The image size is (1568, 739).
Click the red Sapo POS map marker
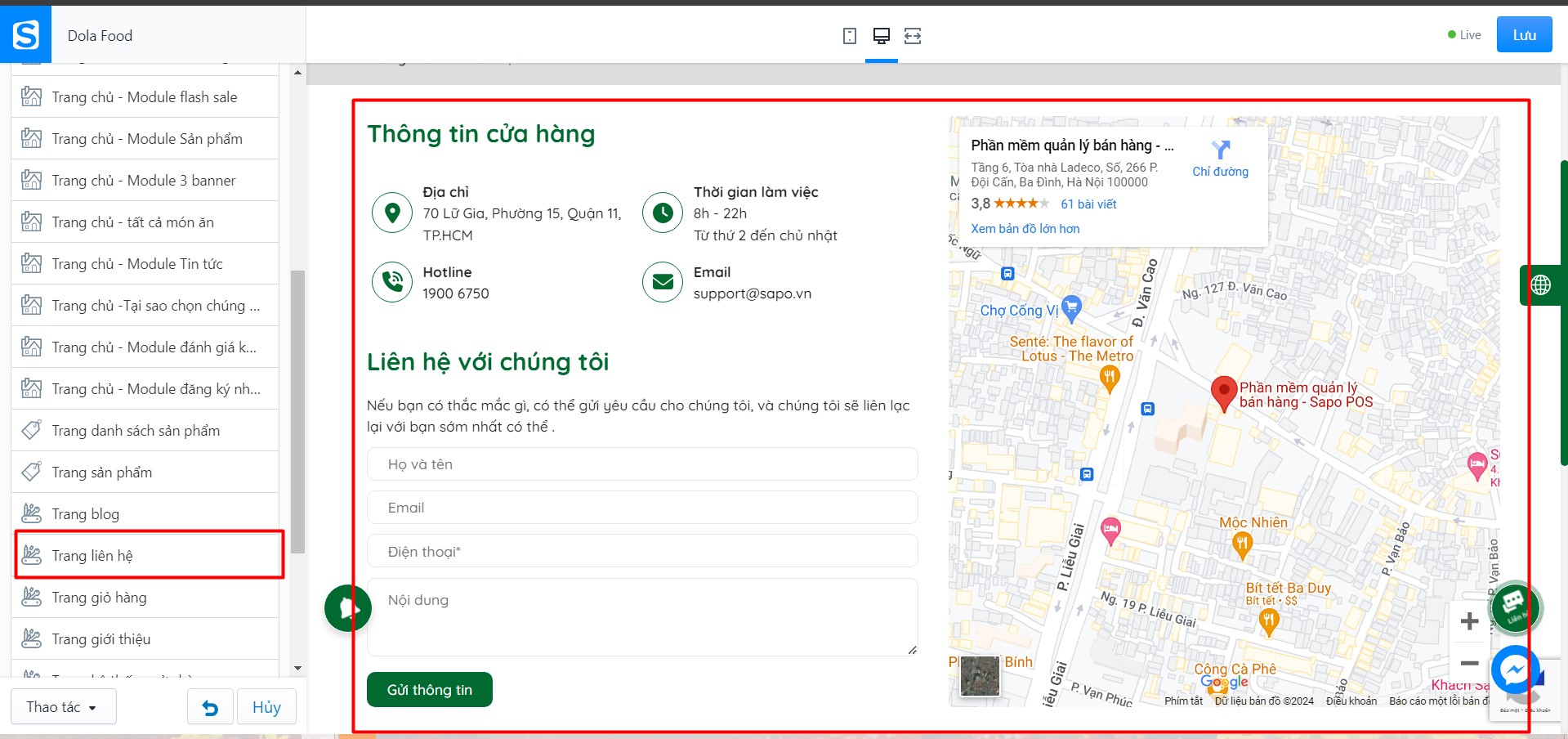point(1223,394)
